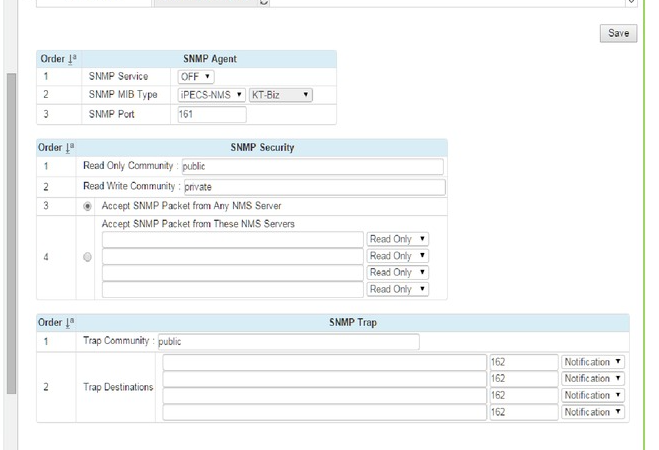Click the Read Write Community field

click(312, 186)
